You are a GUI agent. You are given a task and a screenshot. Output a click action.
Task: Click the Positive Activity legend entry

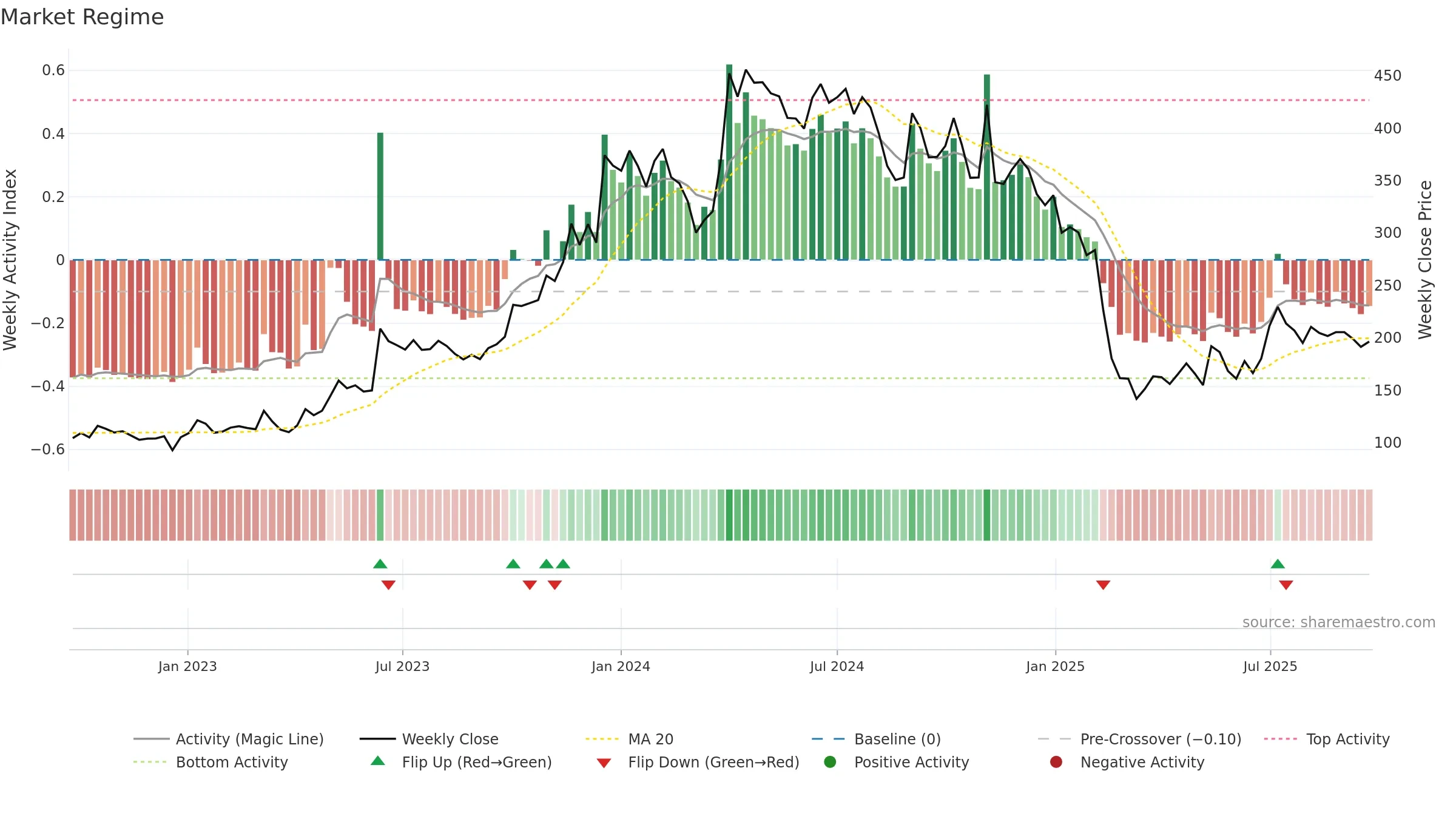(897, 762)
